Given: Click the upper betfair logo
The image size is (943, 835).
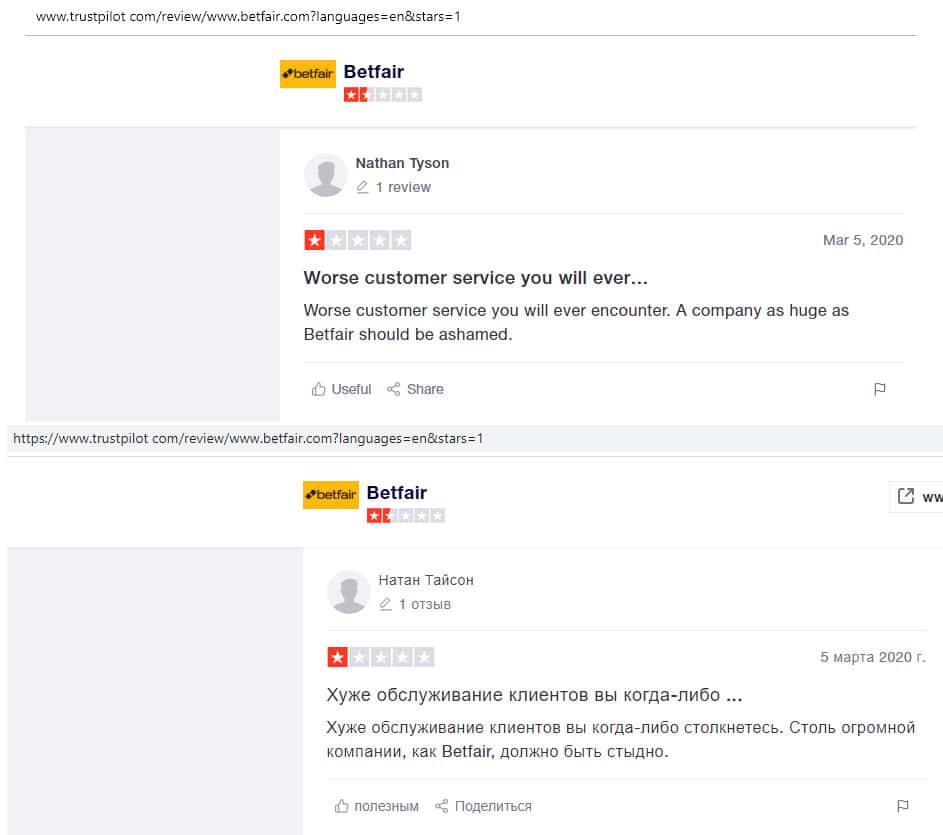Looking at the screenshot, I should tap(307, 74).
